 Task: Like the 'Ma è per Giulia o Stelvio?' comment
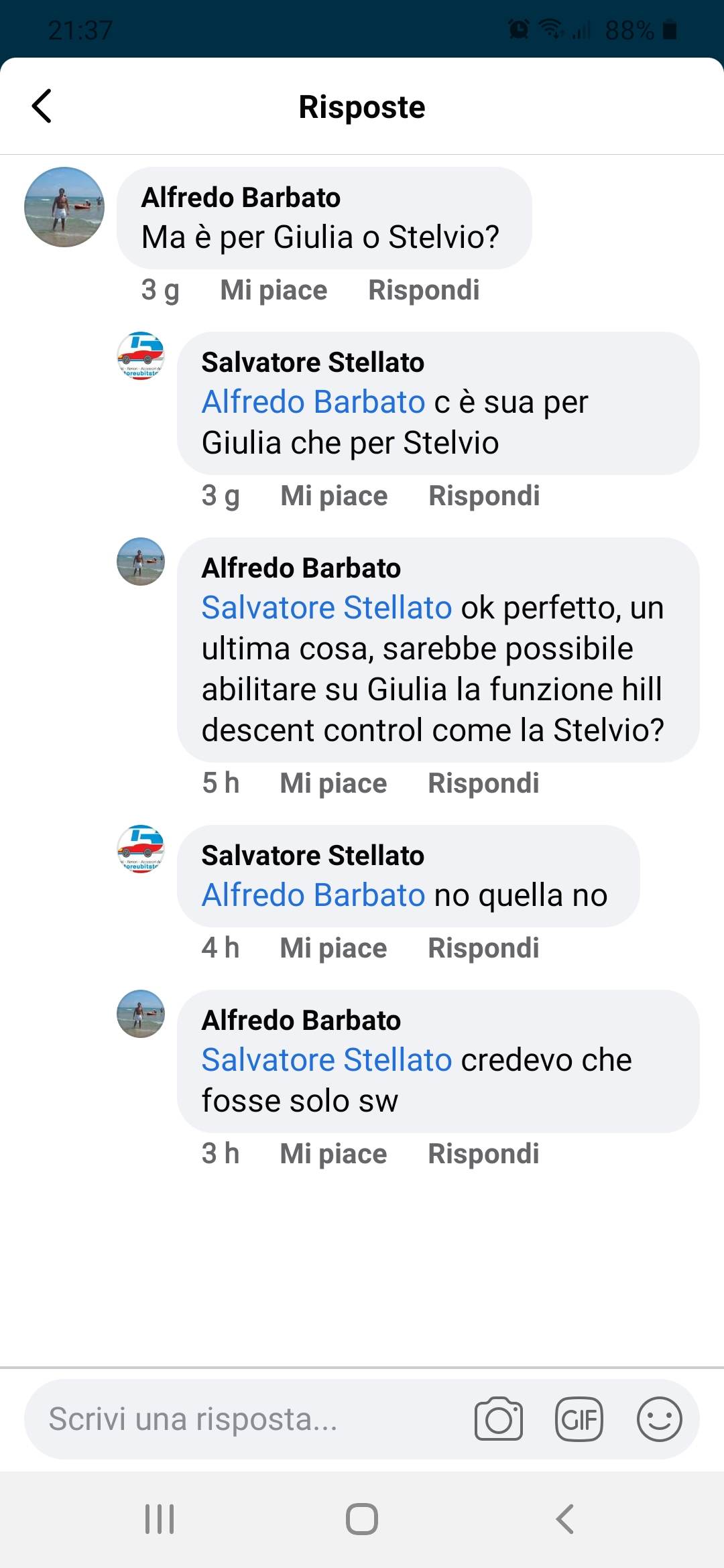(x=274, y=290)
